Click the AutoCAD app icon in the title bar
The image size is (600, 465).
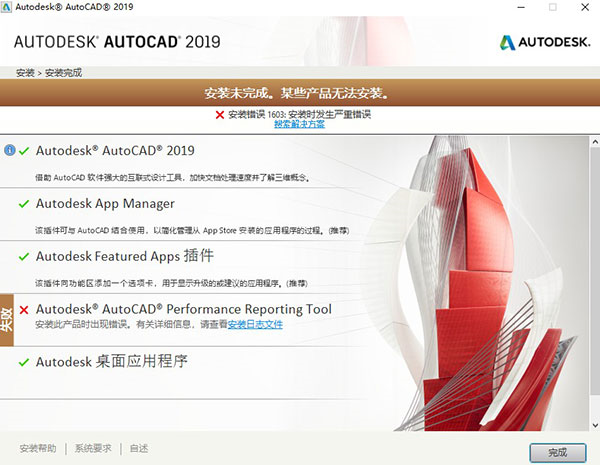tap(7, 7)
